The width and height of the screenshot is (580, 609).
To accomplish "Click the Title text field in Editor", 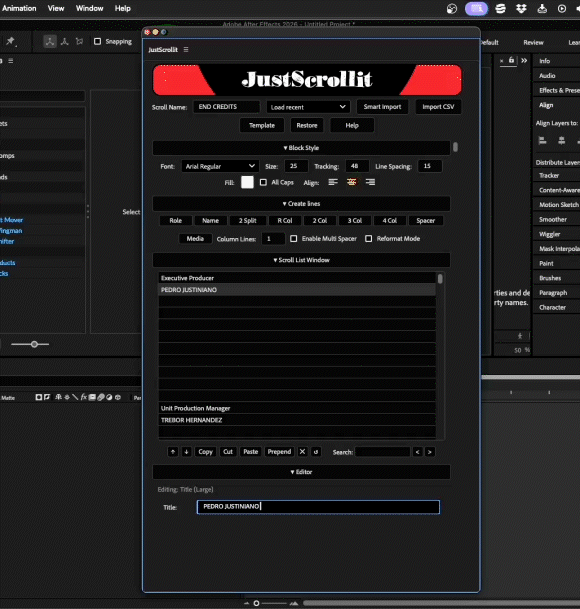I will pos(318,507).
